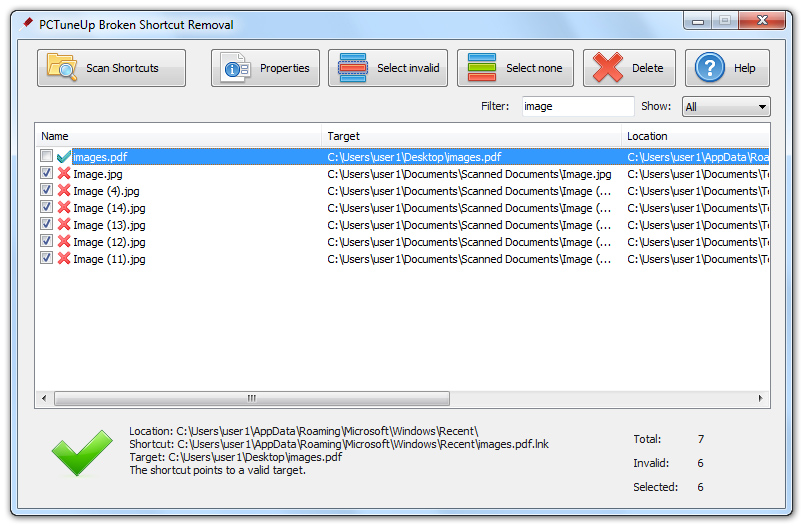The width and height of the screenshot is (803, 526).
Task: Click the PCTuneUp app icon in title bar
Action: coord(26,24)
